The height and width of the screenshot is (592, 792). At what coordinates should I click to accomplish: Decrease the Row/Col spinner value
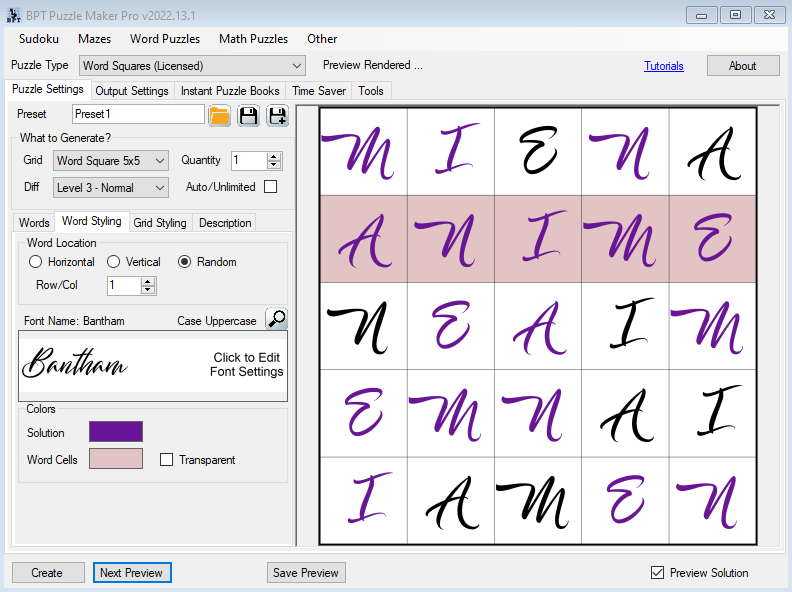[148, 290]
